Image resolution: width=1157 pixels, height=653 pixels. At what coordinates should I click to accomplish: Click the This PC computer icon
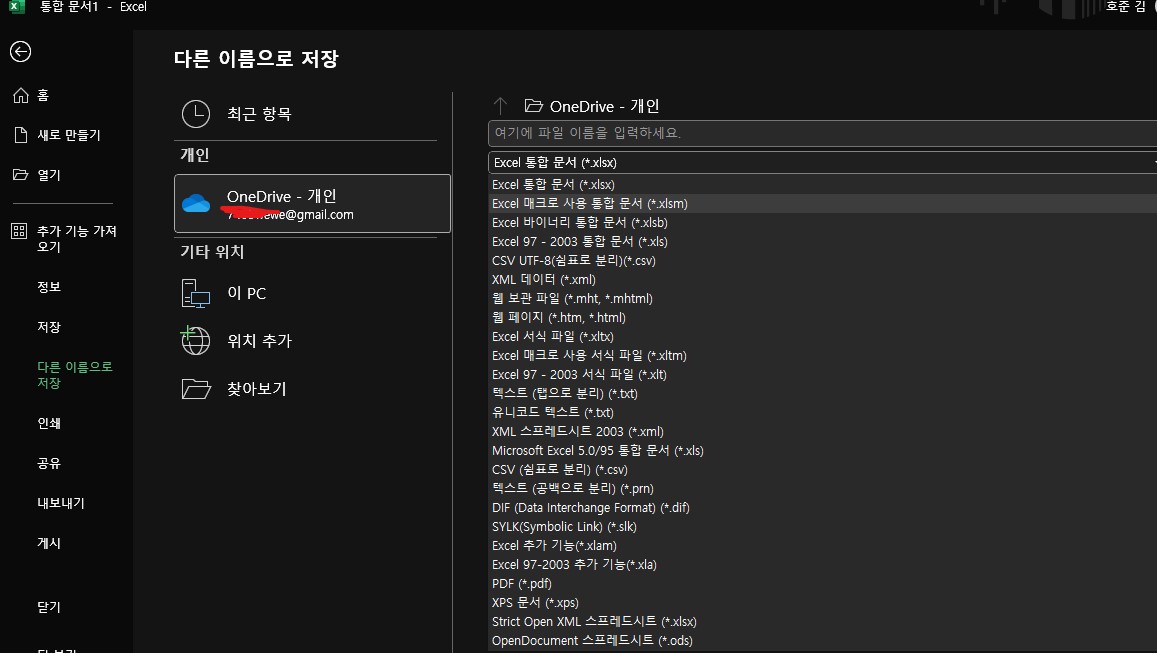[x=196, y=293]
